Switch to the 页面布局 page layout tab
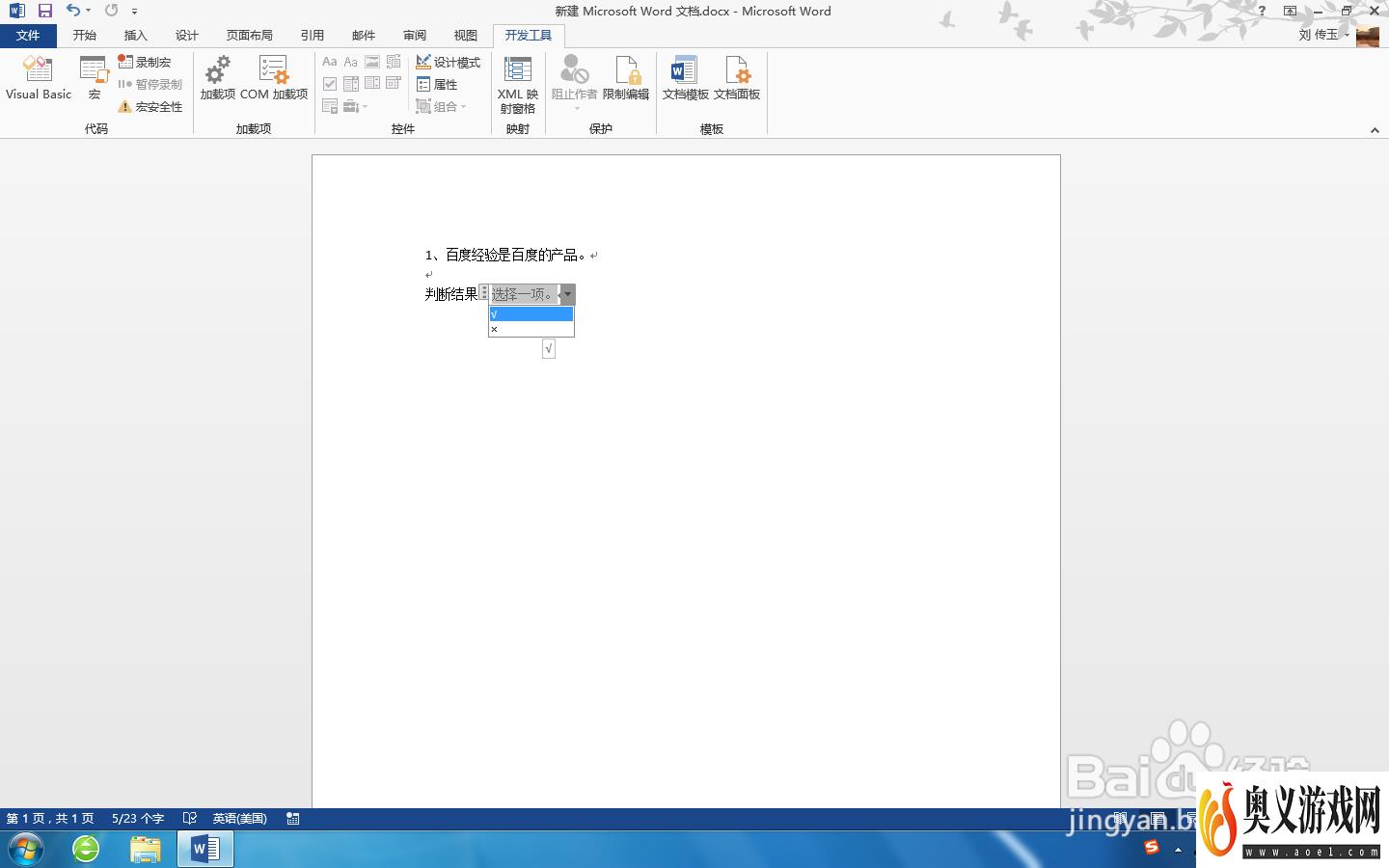Image resolution: width=1389 pixels, height=868 pixels. click(x=250, y=36)
